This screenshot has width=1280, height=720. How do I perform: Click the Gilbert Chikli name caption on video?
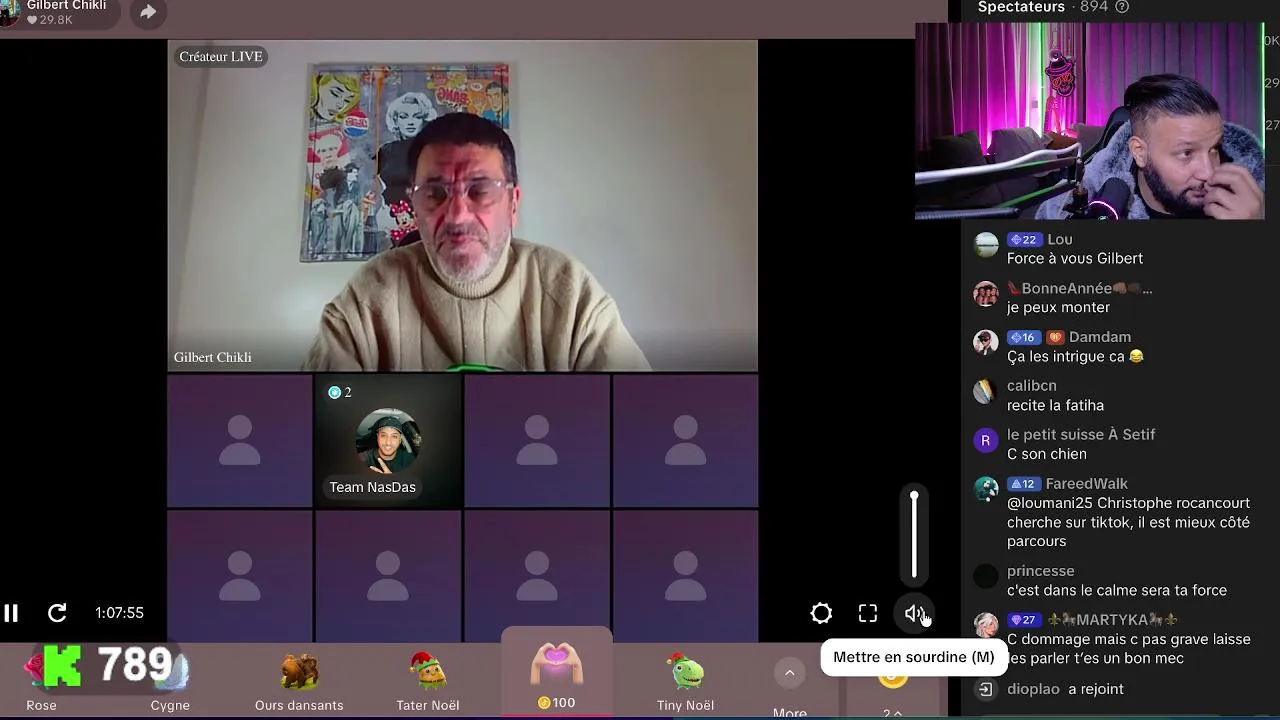click(x=213, y=358)
